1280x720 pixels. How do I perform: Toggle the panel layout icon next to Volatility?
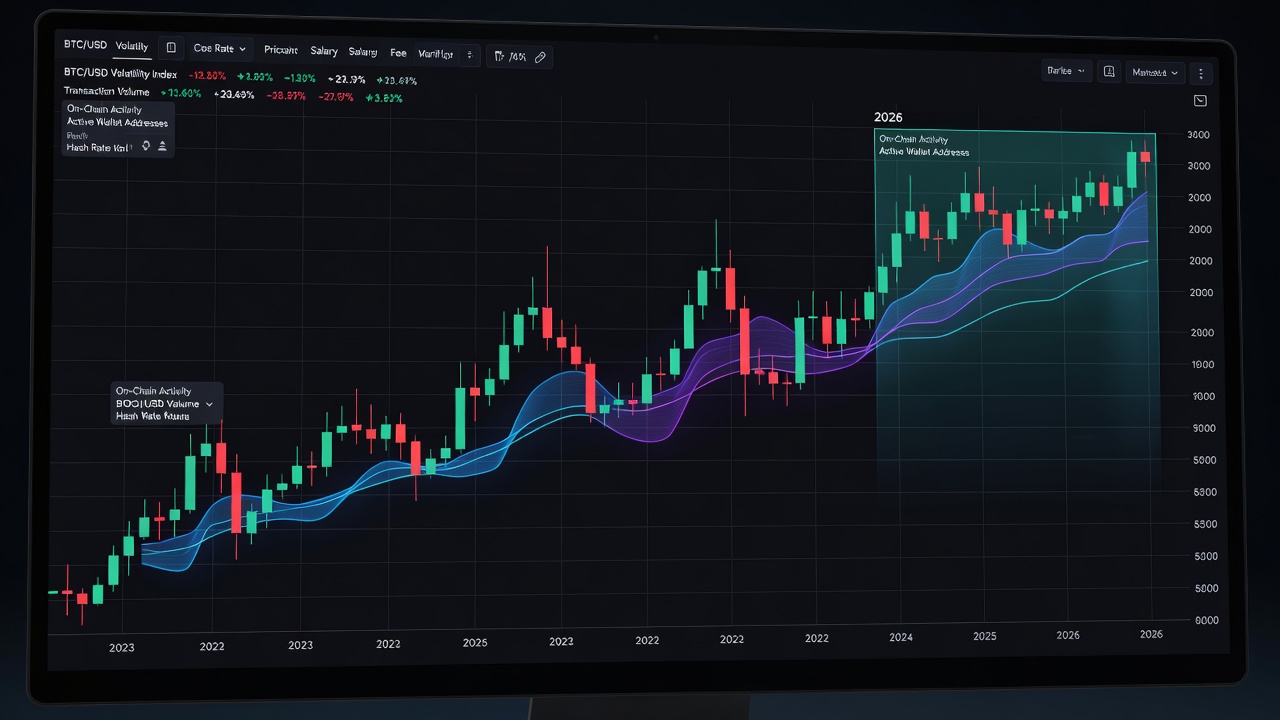[x=171, y=47]
